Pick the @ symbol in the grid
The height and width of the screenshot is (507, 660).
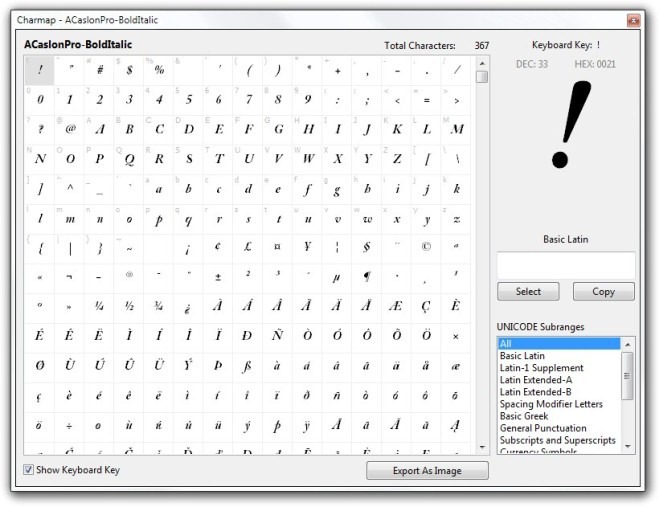pyautogui.click(x=69, y=130)
